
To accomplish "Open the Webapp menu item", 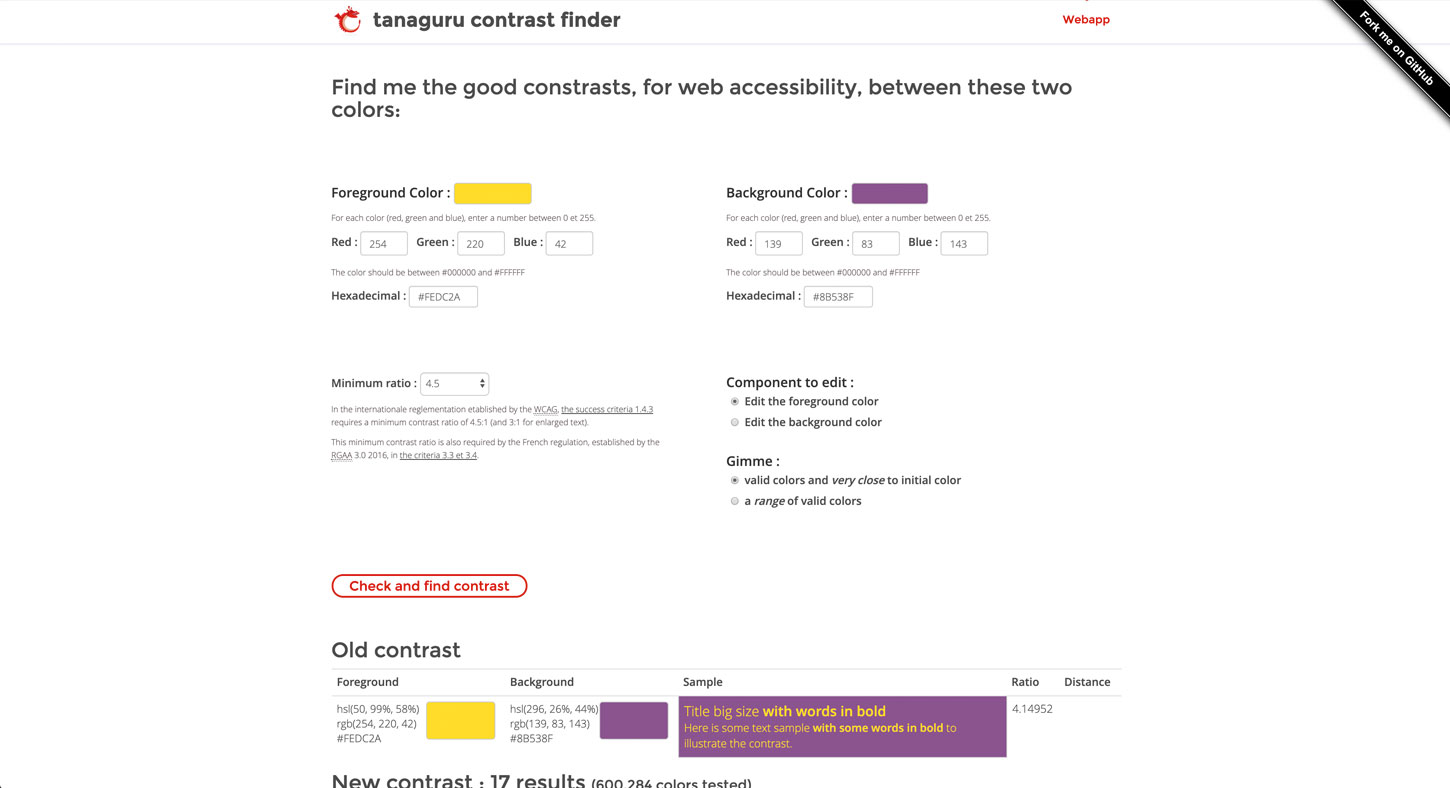I will (x=1086, y=19).
